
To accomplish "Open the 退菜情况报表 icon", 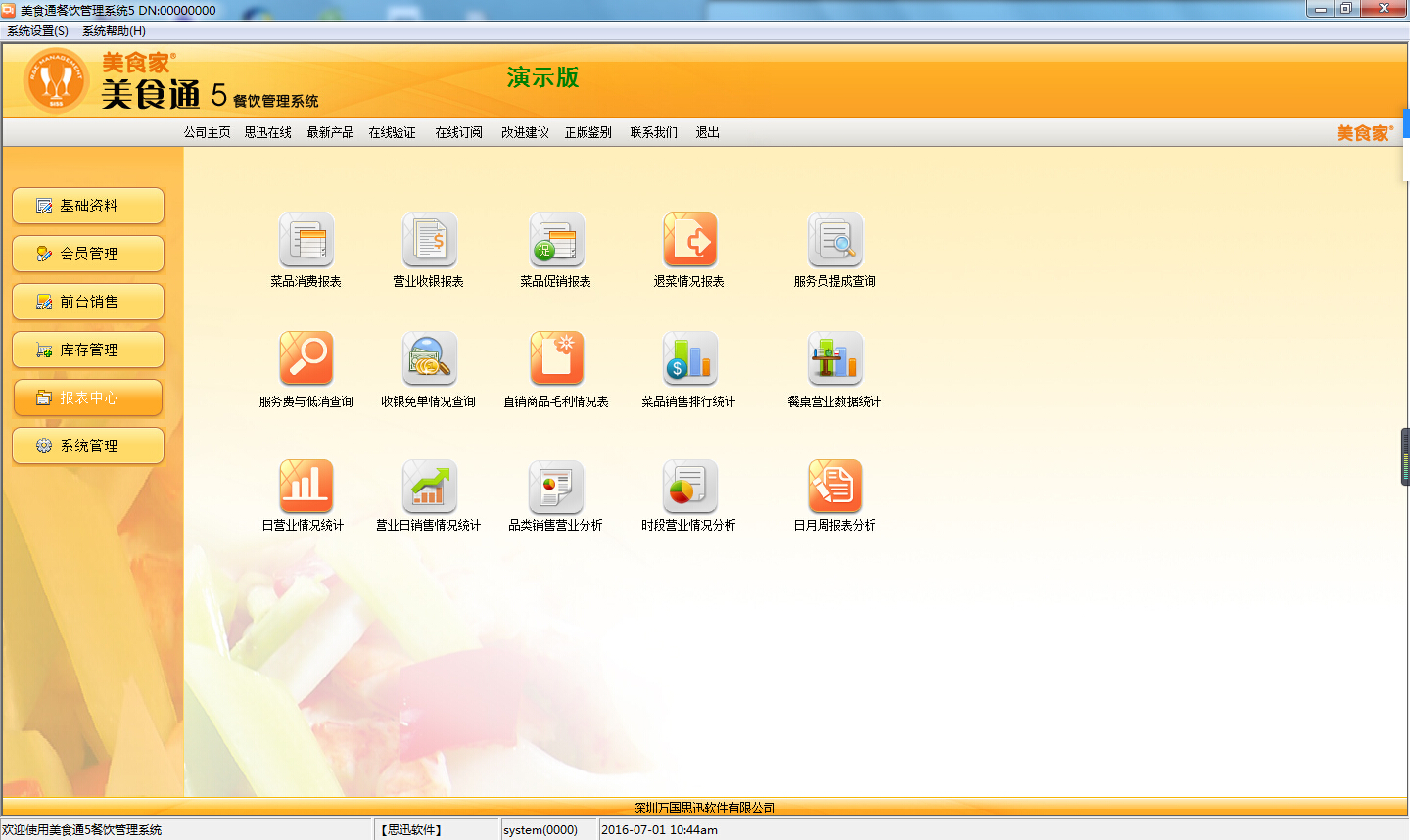I will [x=689, y=241].
